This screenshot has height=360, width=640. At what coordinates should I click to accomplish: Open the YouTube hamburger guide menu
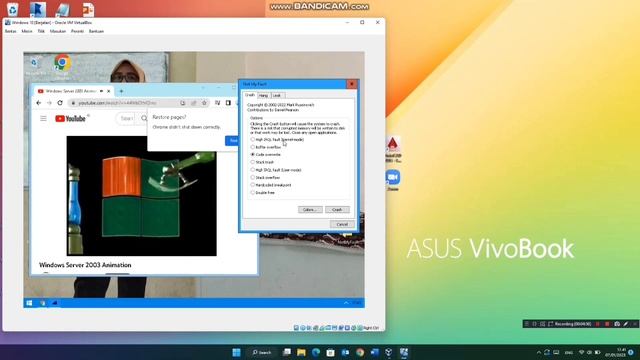[x=43, y=119]
